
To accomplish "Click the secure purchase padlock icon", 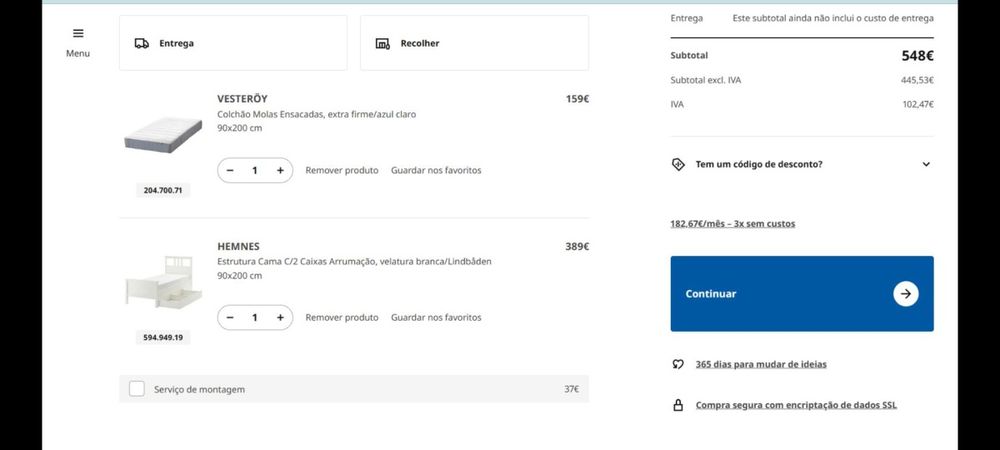I will coord(679,405).
